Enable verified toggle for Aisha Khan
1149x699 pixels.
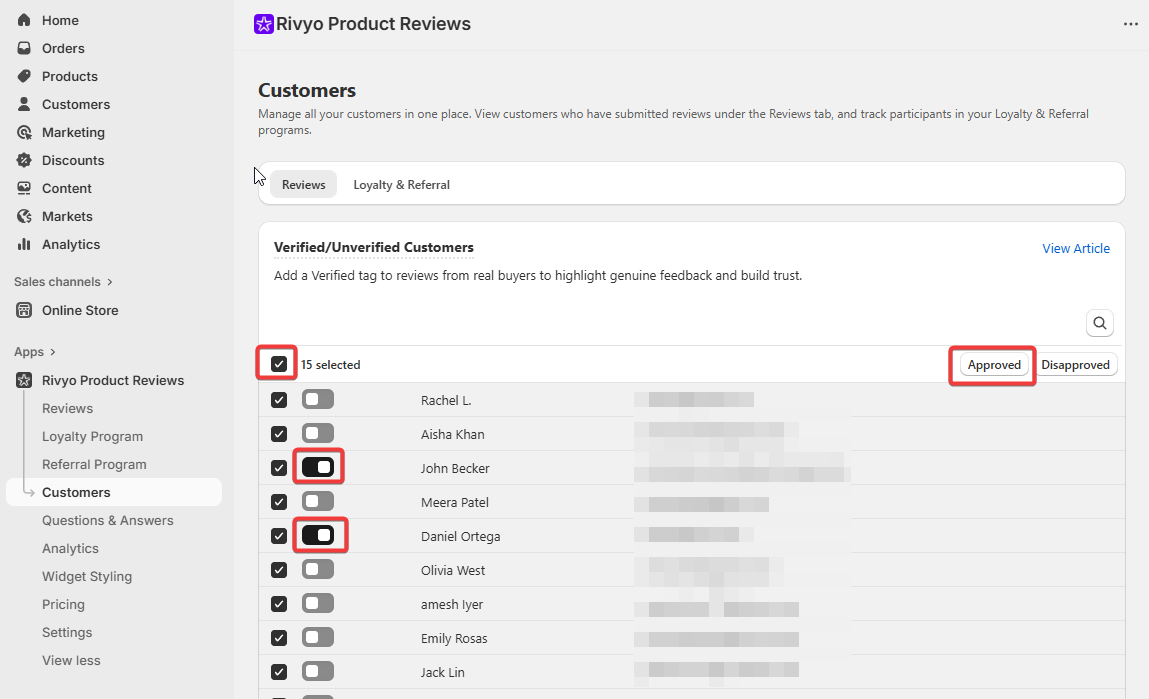pyautogui.click(x=318, y=433)
